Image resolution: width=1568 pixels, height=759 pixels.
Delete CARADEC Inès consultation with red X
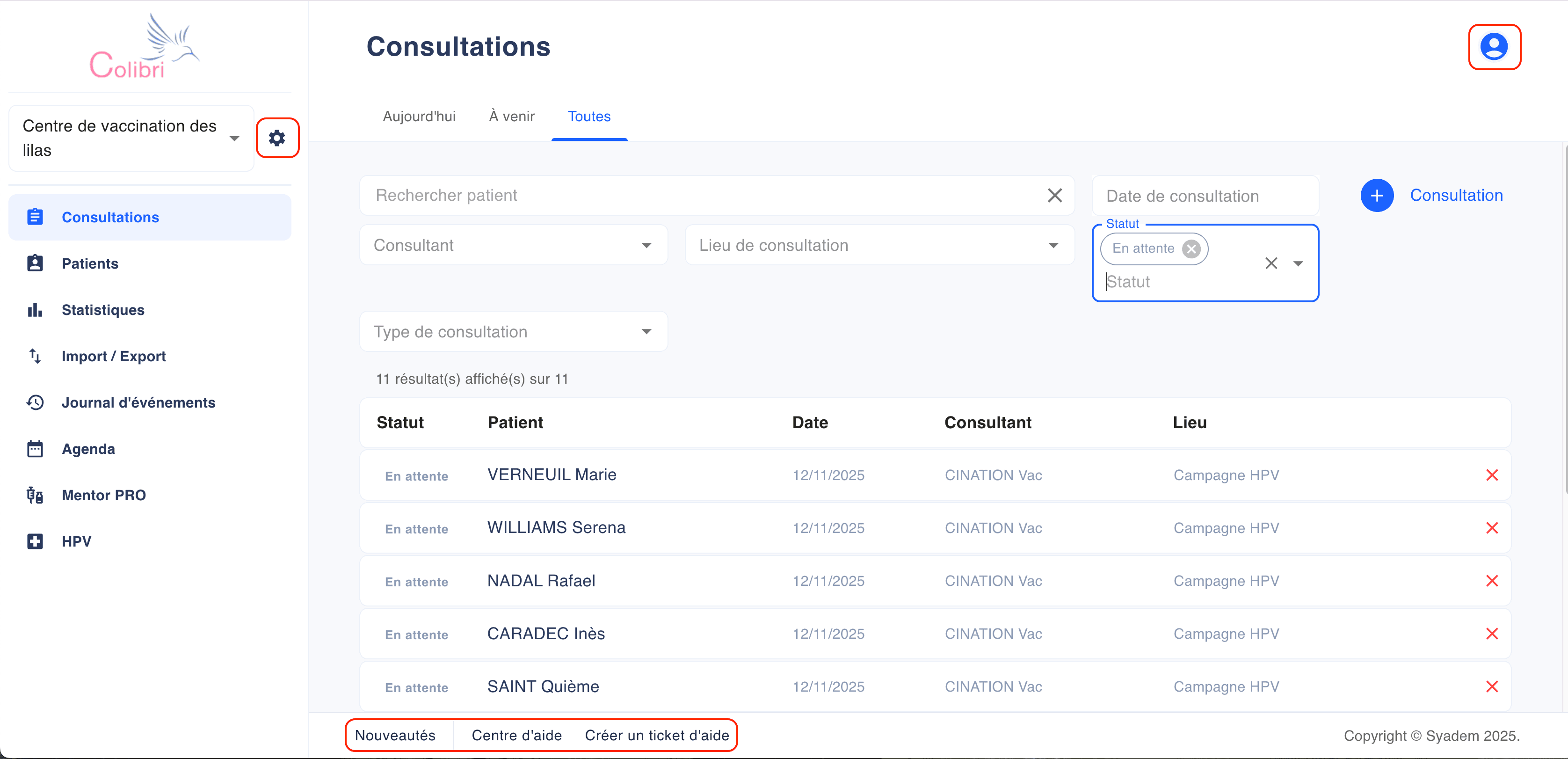click(1492, 634)
